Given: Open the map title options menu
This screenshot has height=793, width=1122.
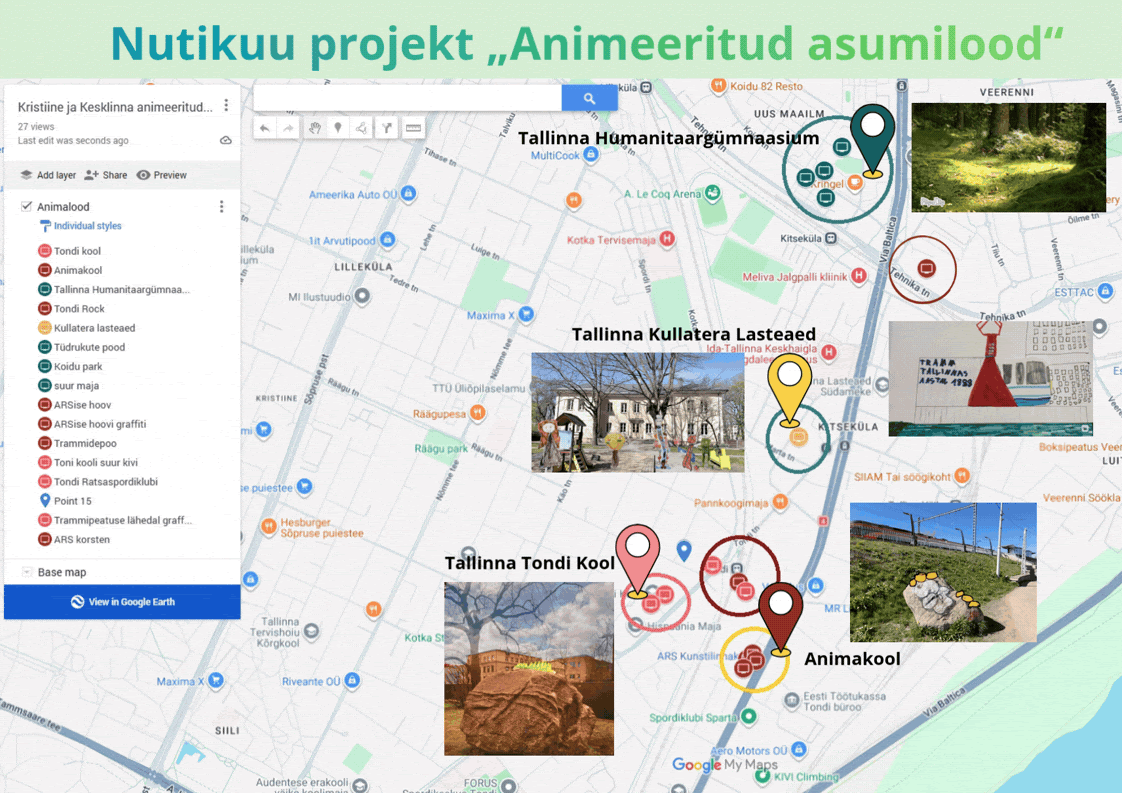Looking at the screenshot, I should tap(226, 105).
